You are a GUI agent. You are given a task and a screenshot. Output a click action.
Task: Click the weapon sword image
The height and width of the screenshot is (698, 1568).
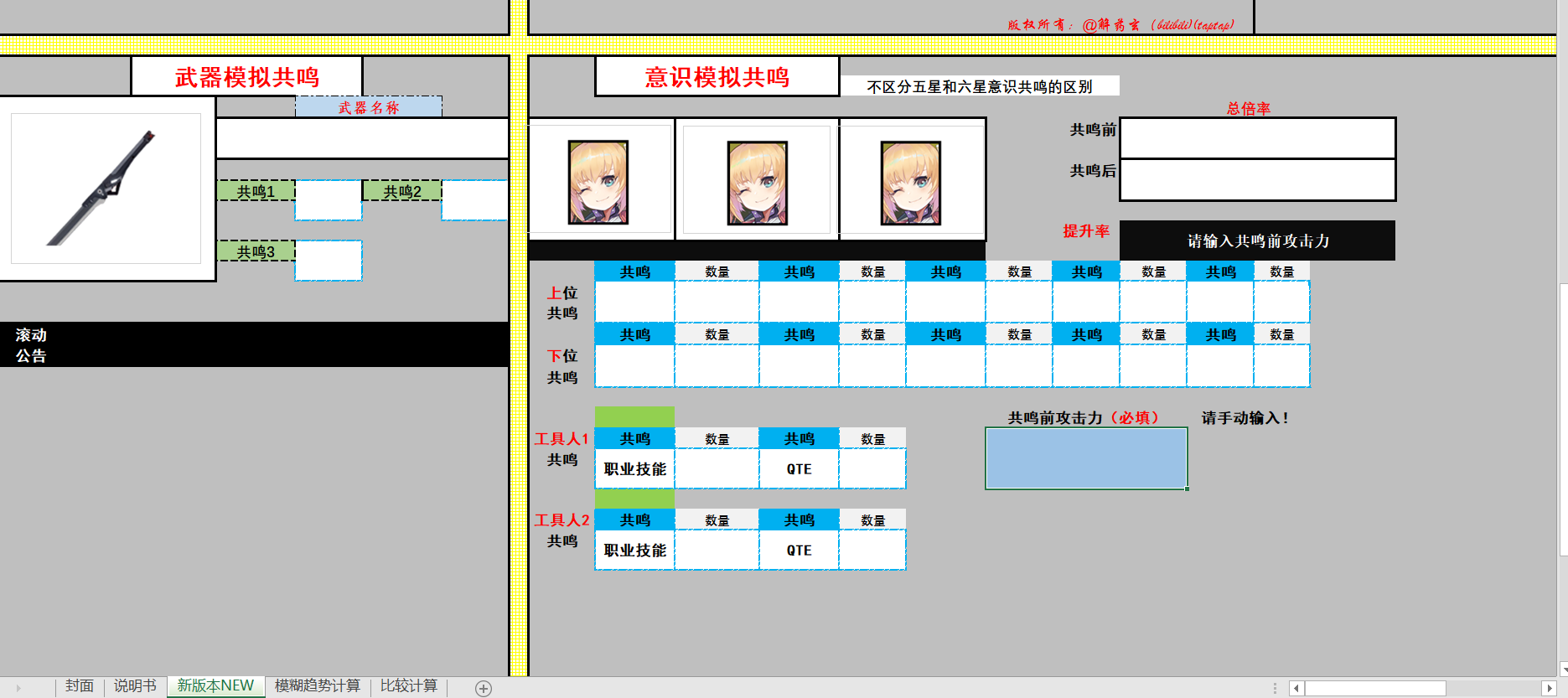[x=105, y=189]
